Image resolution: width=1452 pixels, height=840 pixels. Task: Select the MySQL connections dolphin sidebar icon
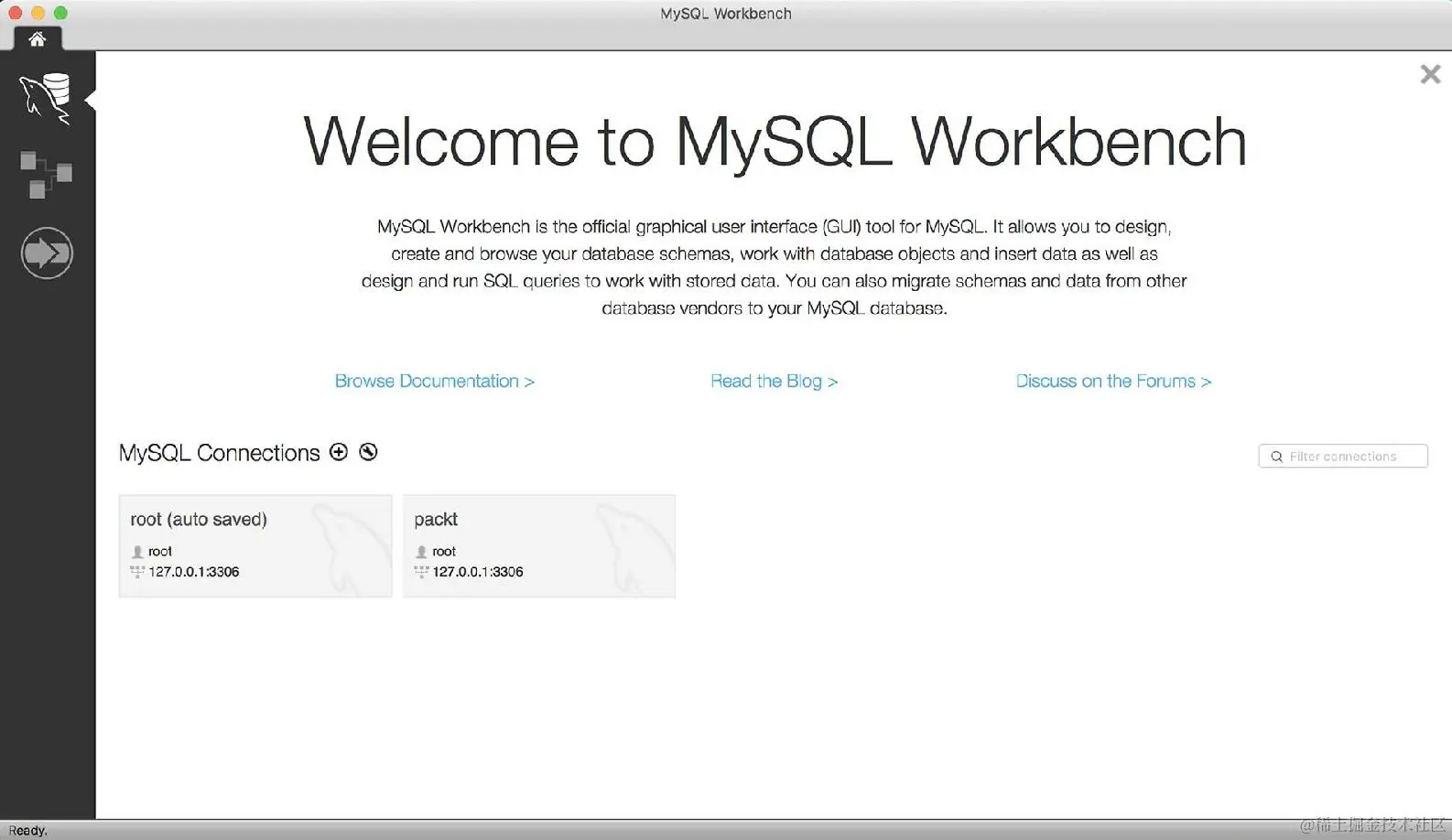click(46, 98)
